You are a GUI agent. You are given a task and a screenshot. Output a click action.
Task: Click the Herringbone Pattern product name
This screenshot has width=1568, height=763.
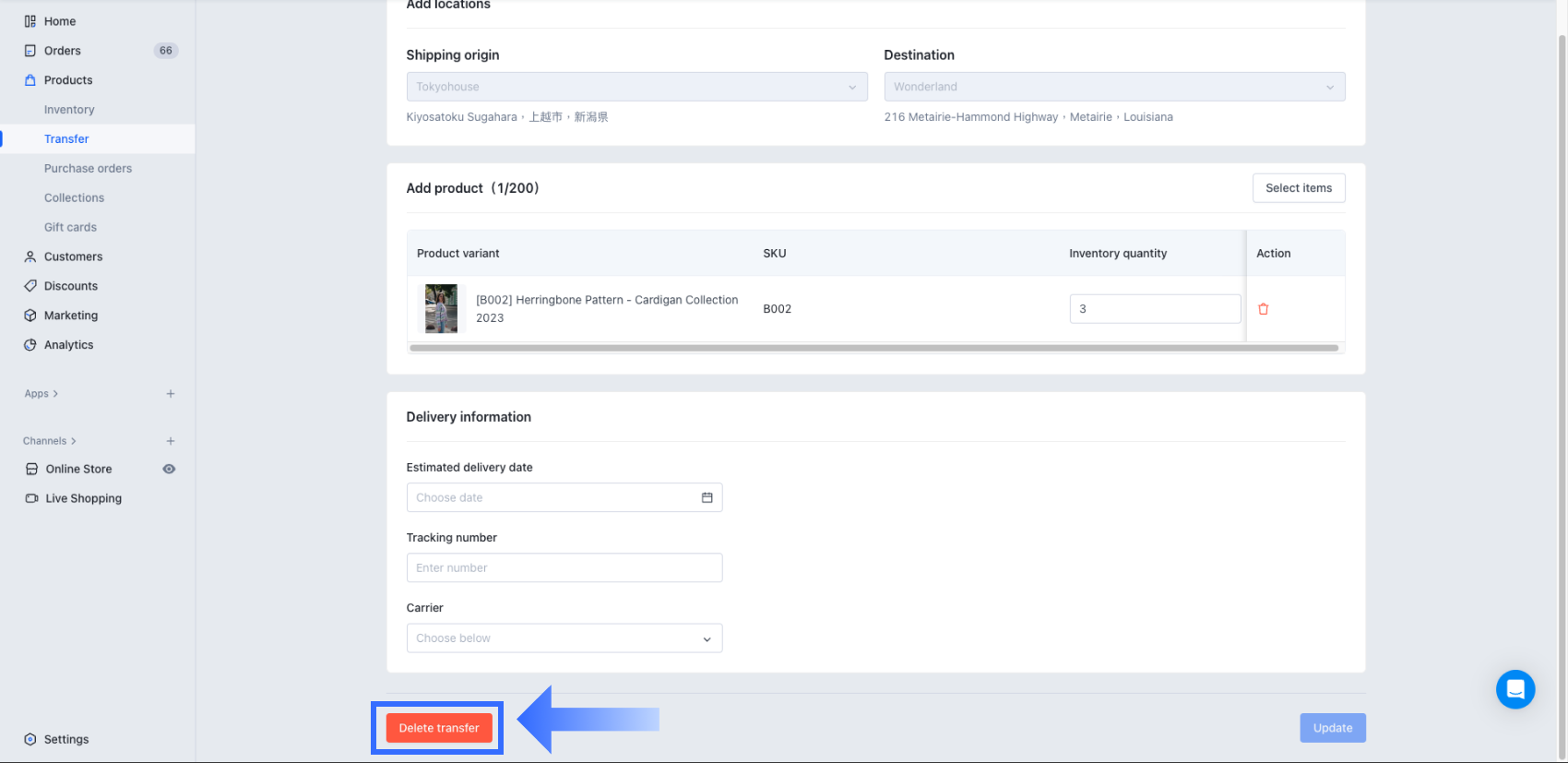click(x=607, y=309)
